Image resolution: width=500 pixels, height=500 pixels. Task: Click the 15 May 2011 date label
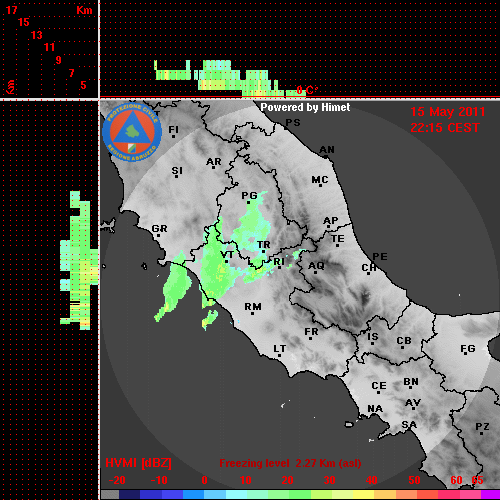(447, 112)
